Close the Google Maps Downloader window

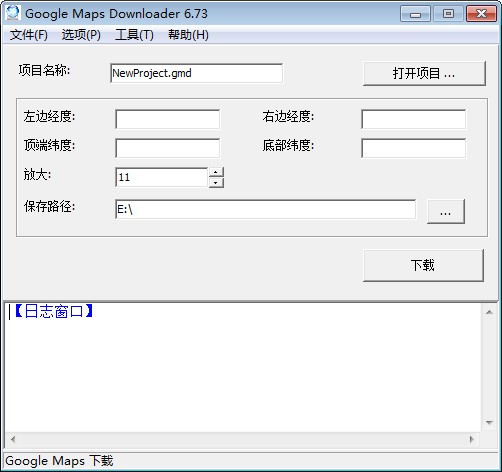tap(481, 14)
